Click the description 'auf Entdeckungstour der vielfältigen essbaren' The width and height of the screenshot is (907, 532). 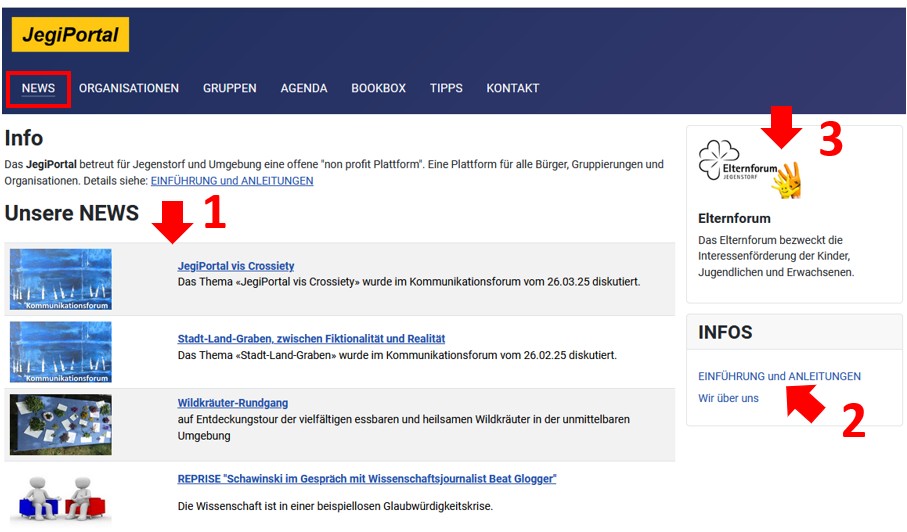point(403,427)
